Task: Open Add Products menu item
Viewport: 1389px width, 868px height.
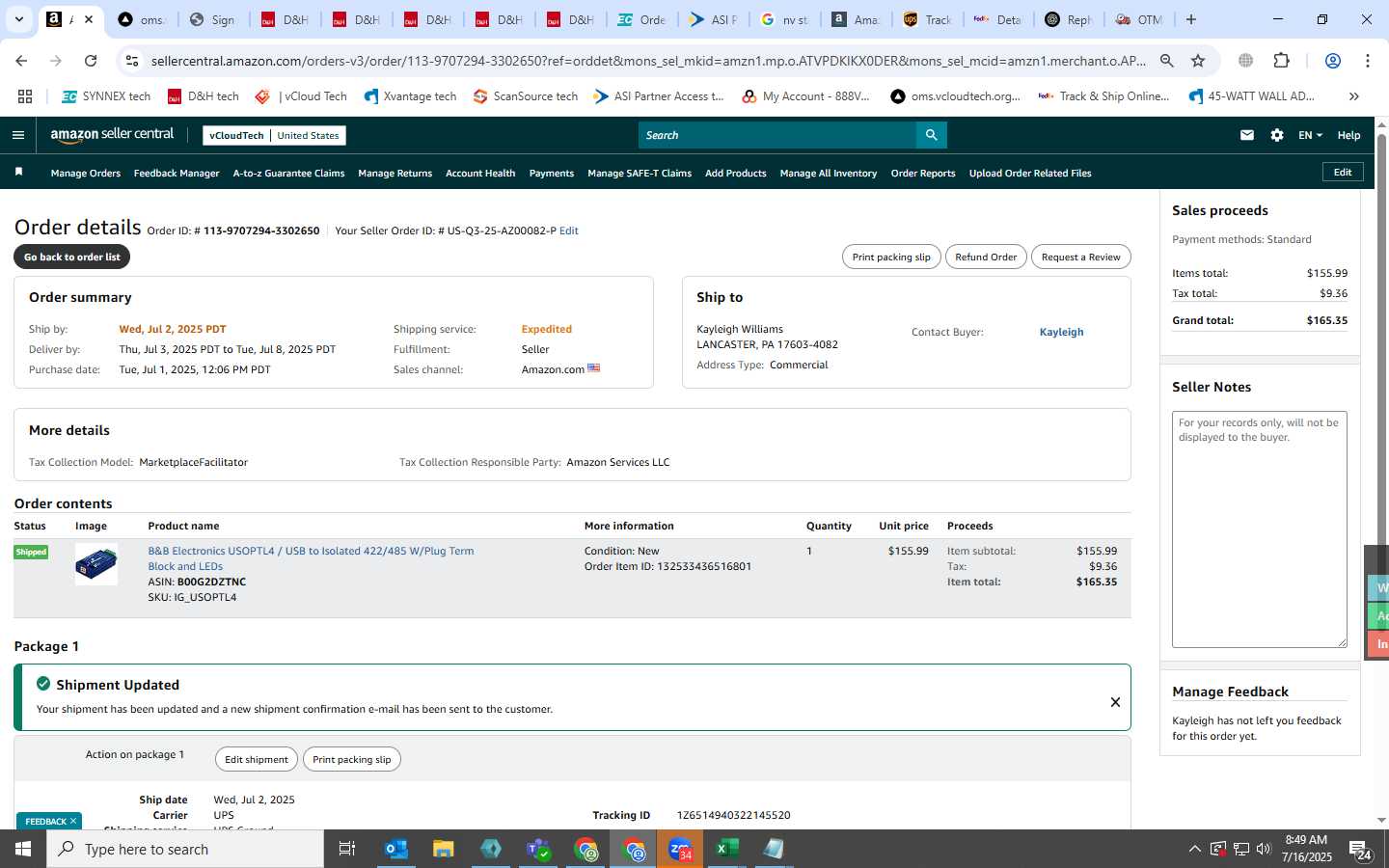Action: 736,174
